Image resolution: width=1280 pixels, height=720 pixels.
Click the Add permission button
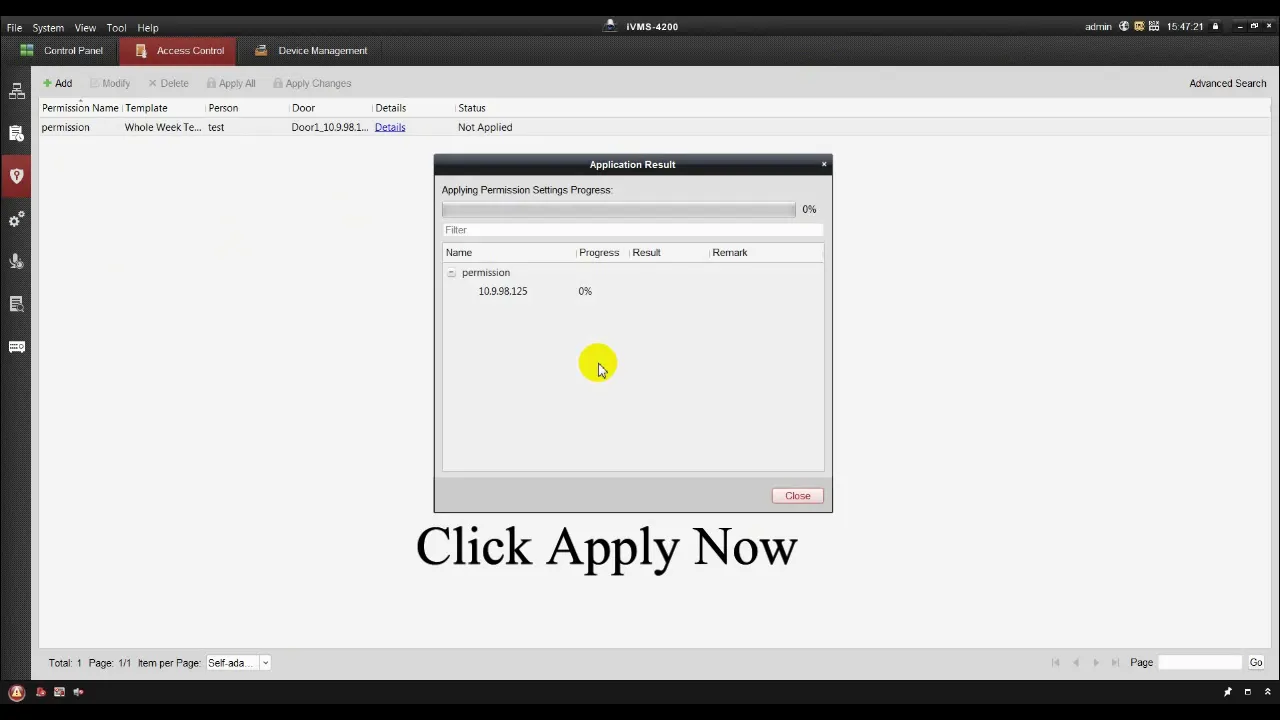57,84
